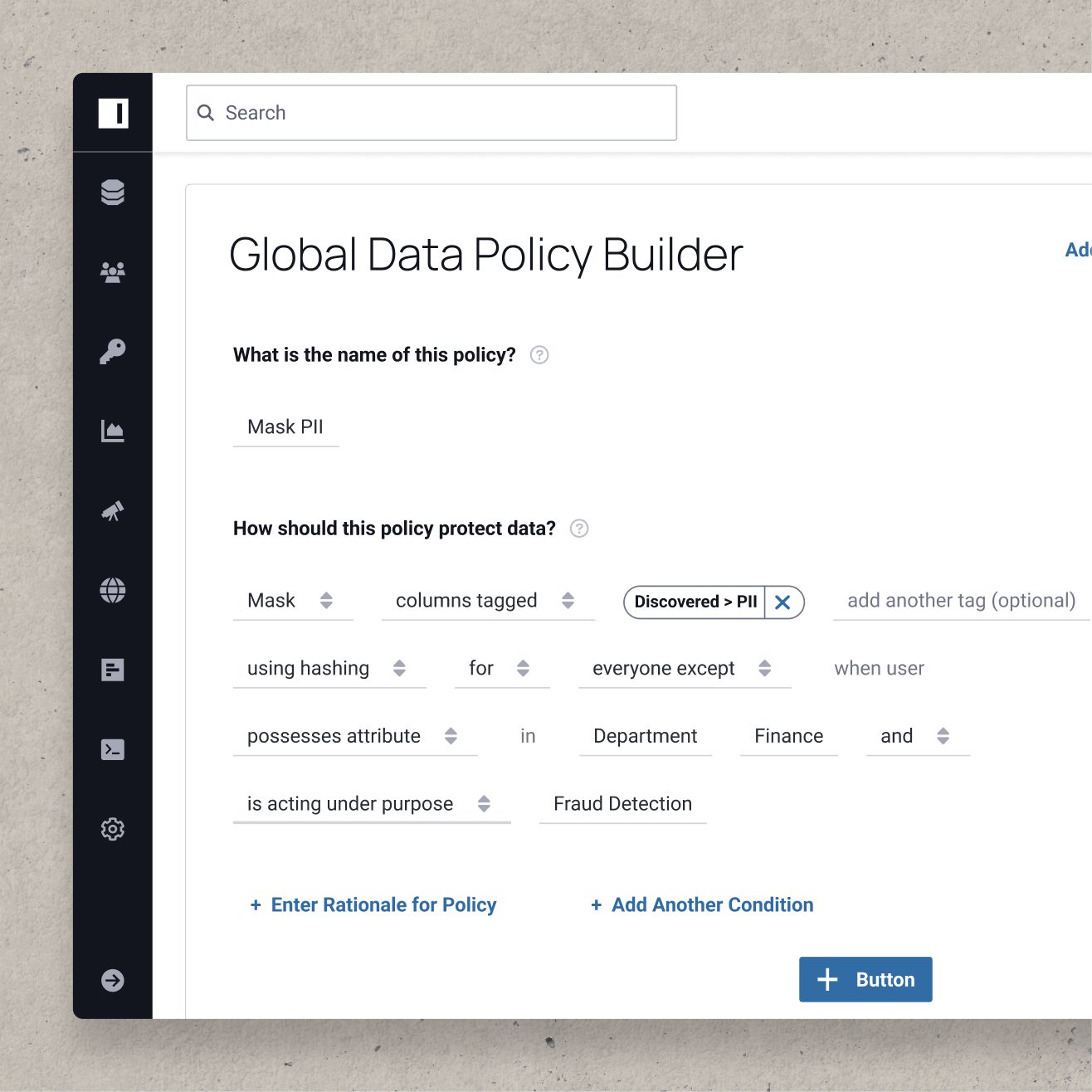This screenshot has height=1092, width=1092.
Task: Open the possesses attribute dropdown
Action: click(353, 737)
